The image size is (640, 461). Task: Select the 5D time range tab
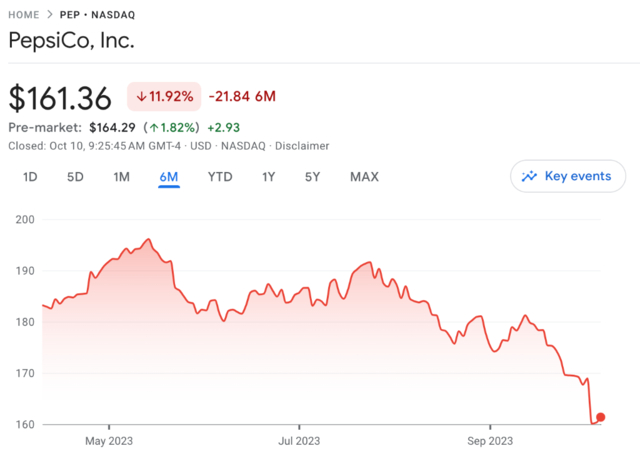pyautogui.click(x=75, y=177)
